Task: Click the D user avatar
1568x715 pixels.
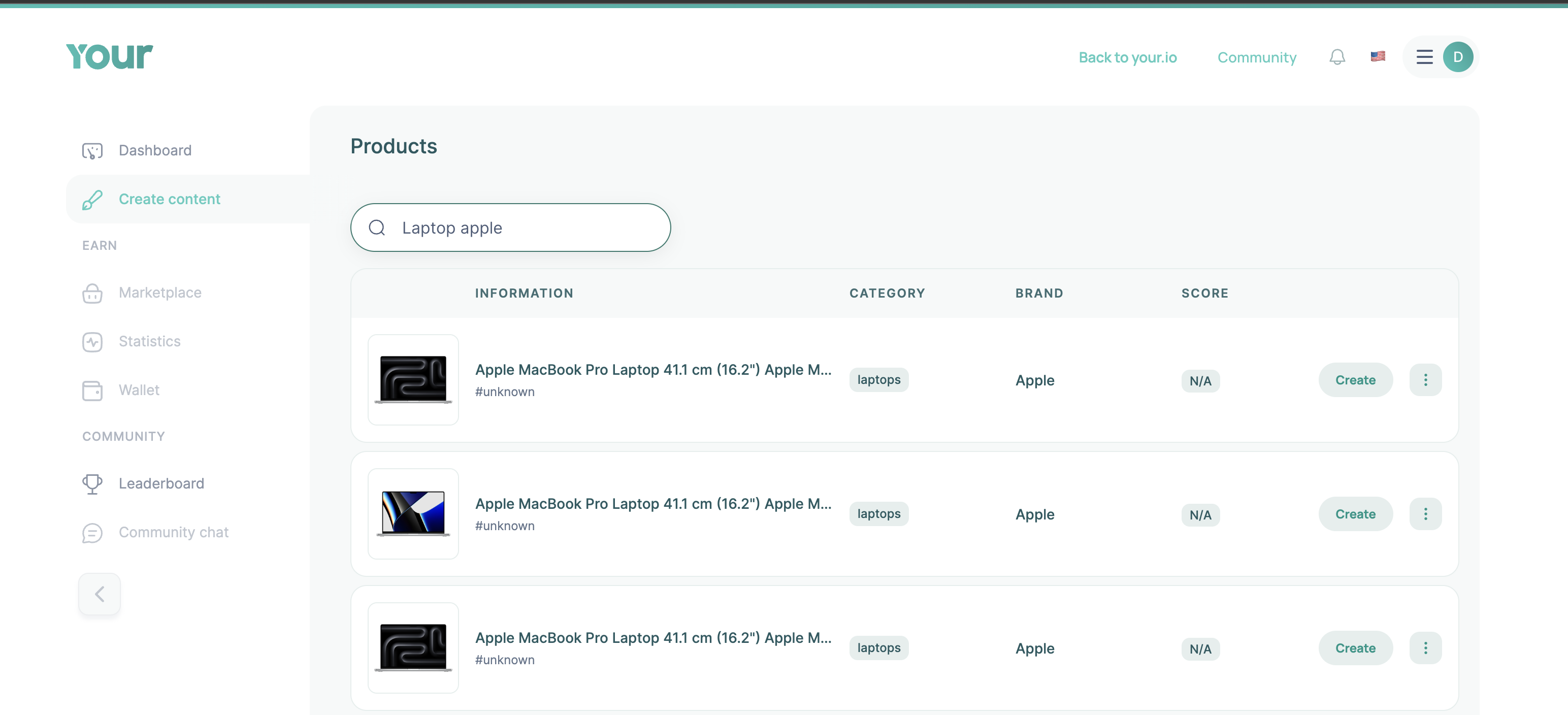Action: pos(1458,57)
